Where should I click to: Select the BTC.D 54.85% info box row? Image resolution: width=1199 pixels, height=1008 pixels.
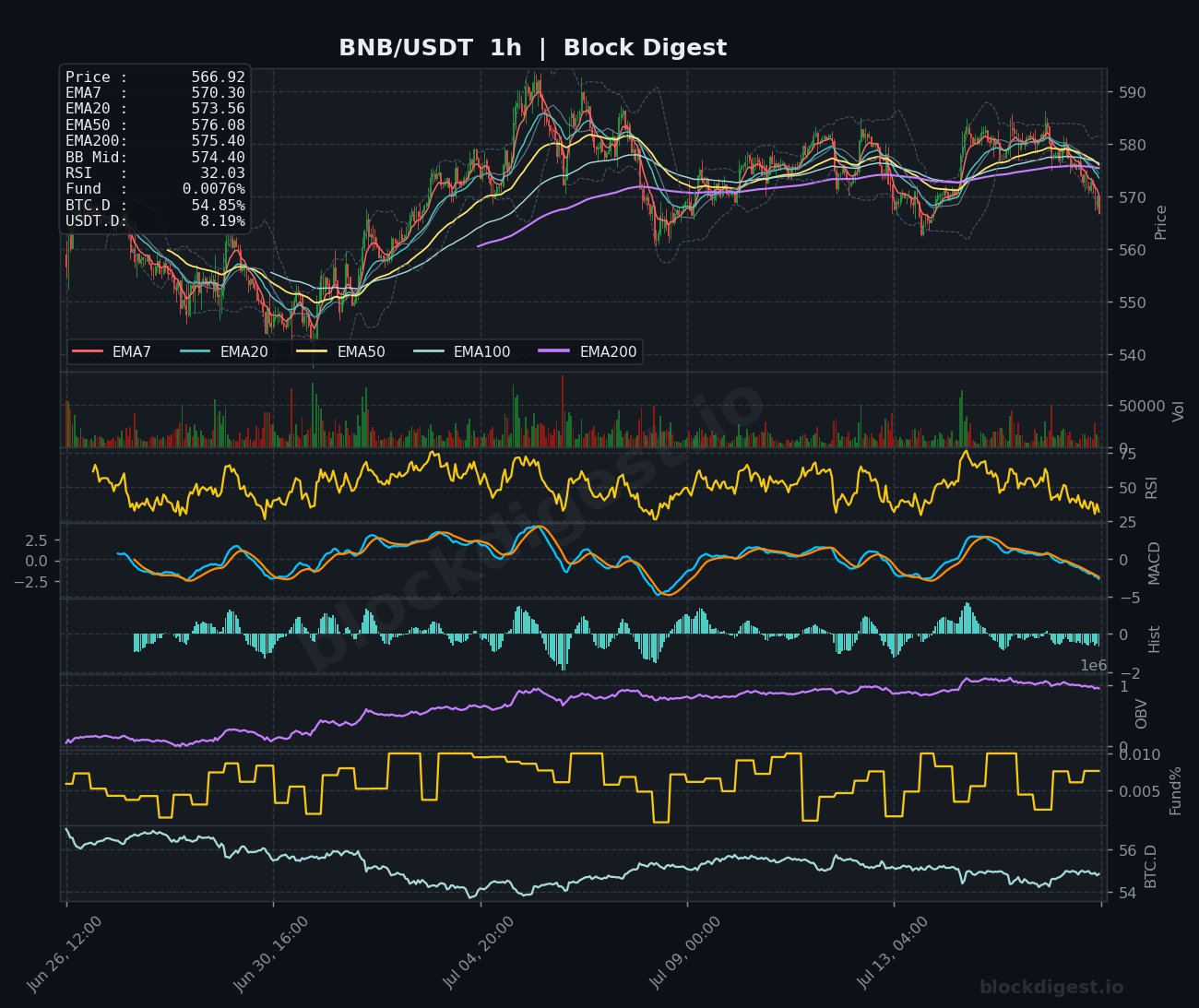tap(155, 205)
